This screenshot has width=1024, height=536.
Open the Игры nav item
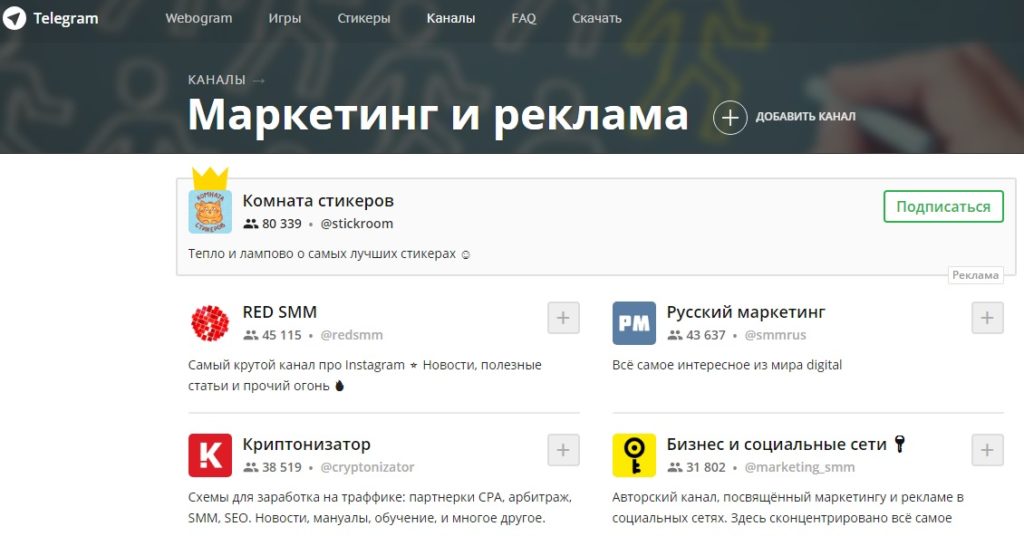point(285,18)
